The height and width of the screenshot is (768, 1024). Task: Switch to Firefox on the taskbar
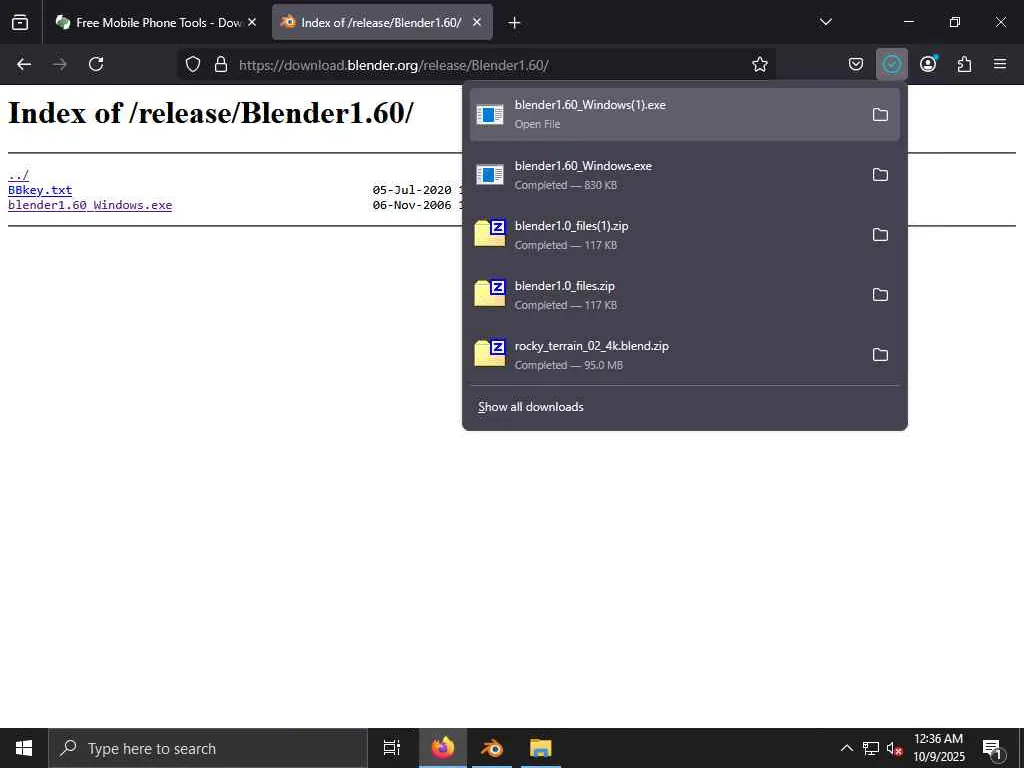coord(442,748)
